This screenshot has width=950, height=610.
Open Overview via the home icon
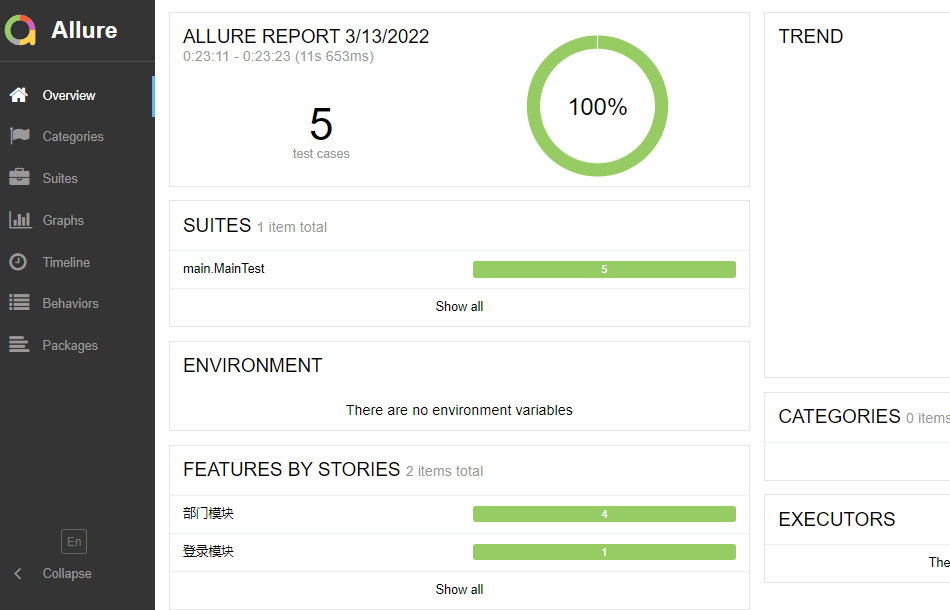point(19,95)
